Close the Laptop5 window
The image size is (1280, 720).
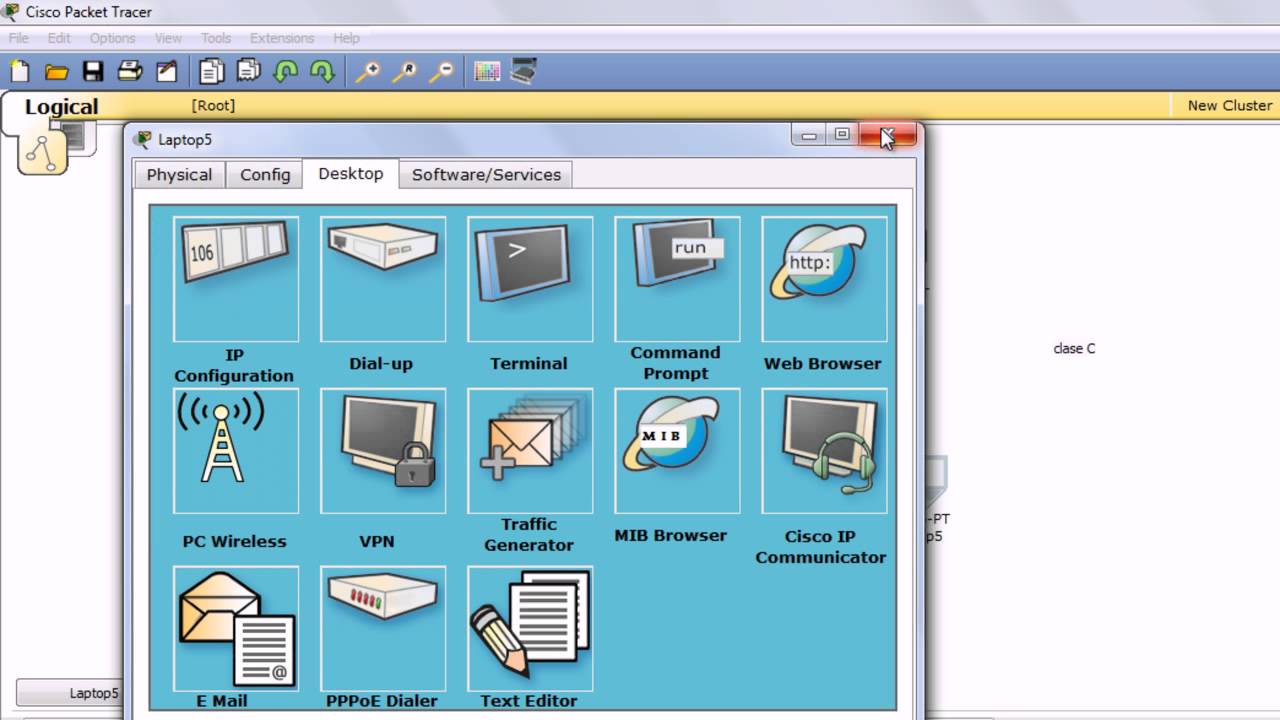coord(887,135)
